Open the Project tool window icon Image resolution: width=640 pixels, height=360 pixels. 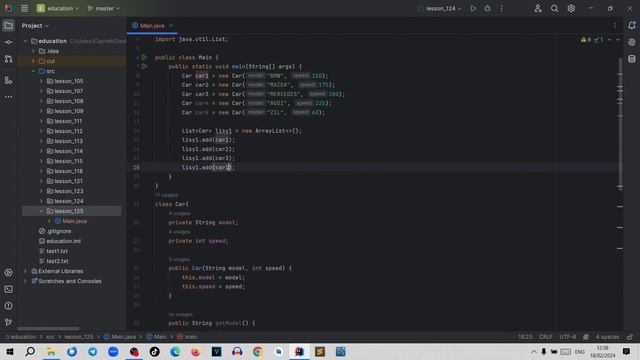pyautogui.click(x=8, y=26)
